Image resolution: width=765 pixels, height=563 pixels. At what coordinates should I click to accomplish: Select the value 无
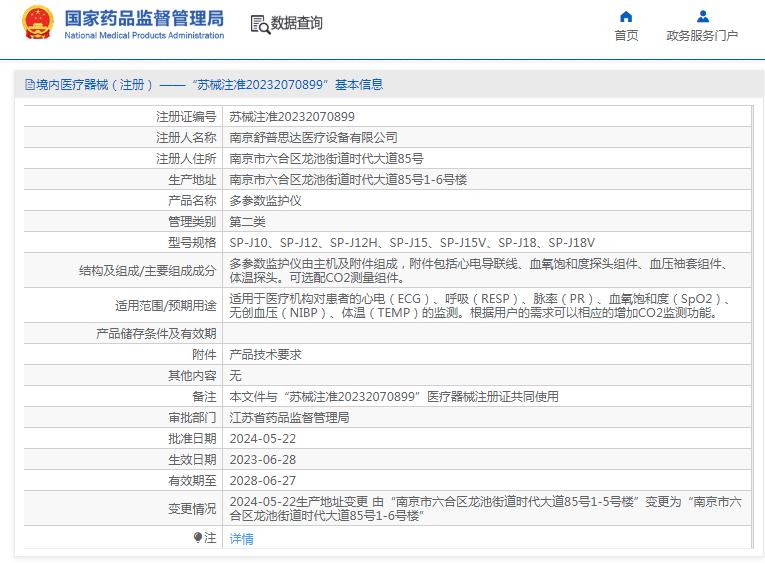click(x=235, y=375)
